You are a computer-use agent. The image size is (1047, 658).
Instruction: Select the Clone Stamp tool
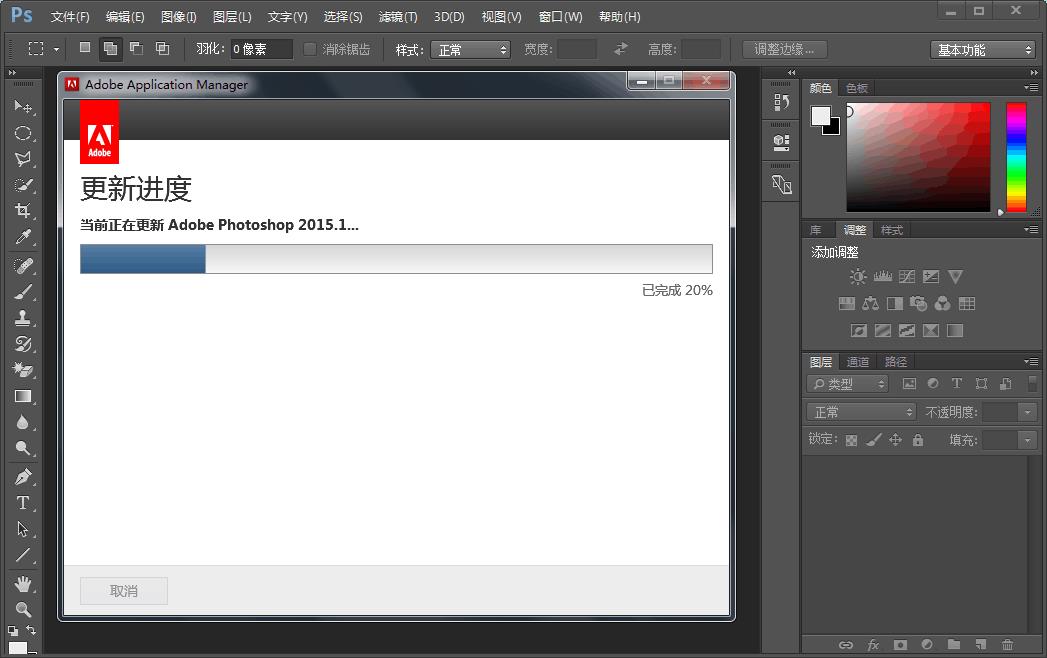click(x=23, y=318)
